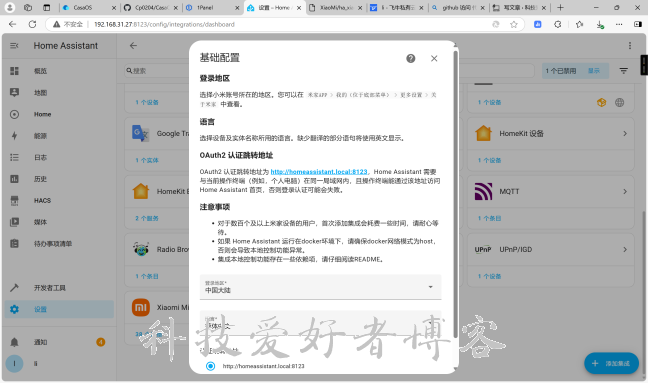Image resolution: width=648 pixels, height=383 pixels.
Task: Open 通知 bell in the sidebar
Action: pyautogui.click(x=14, y=342)
